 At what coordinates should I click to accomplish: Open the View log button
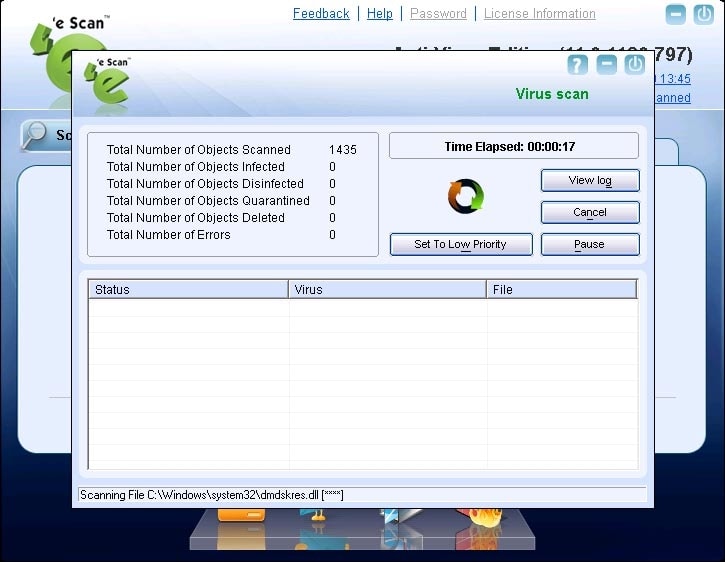(590, 180)
